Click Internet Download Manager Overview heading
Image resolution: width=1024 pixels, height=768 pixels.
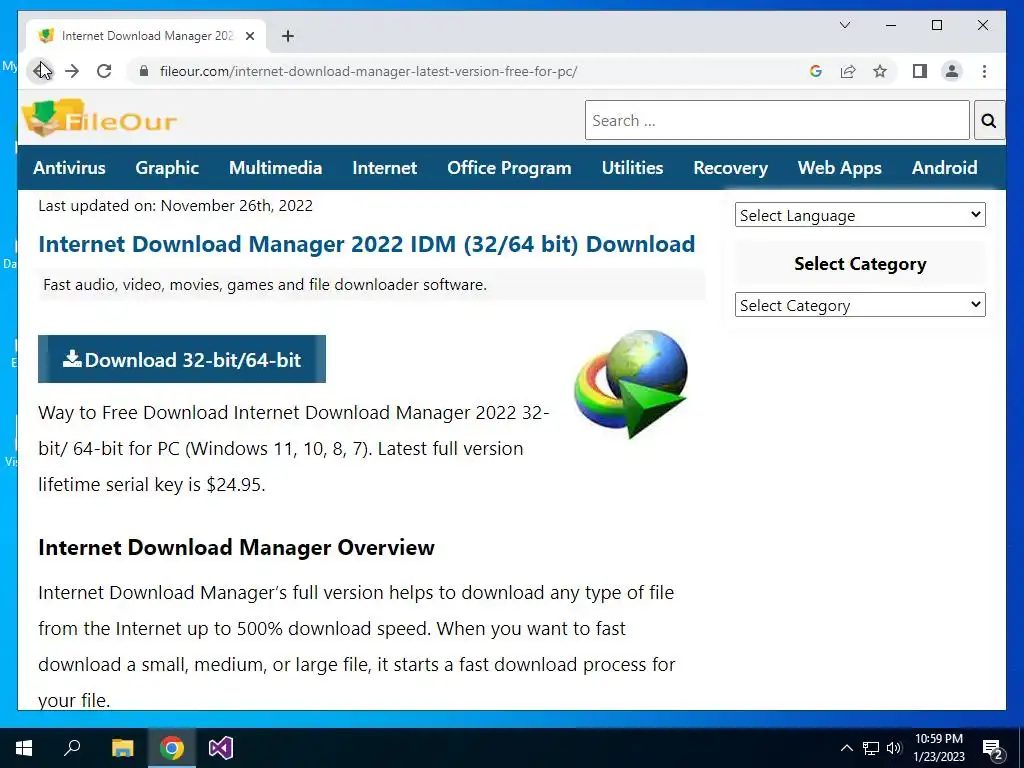pos(236,547)
